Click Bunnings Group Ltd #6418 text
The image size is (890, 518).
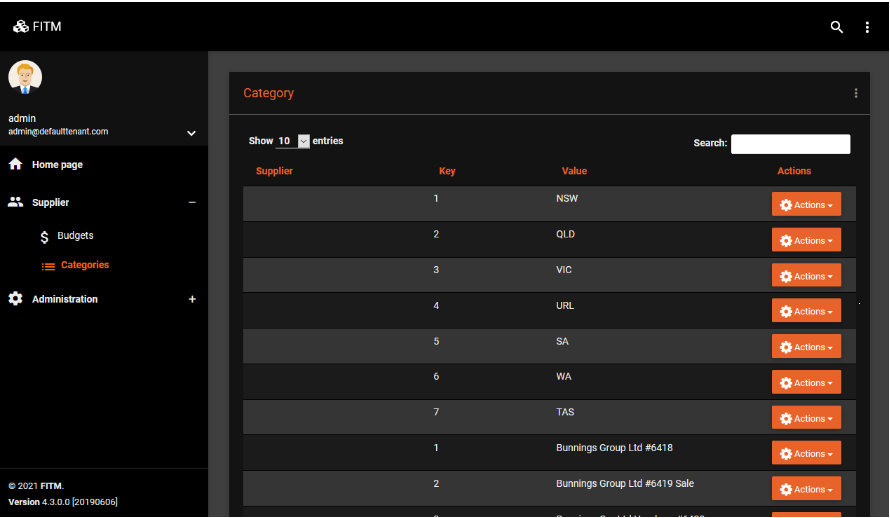(x=614, y=448)
